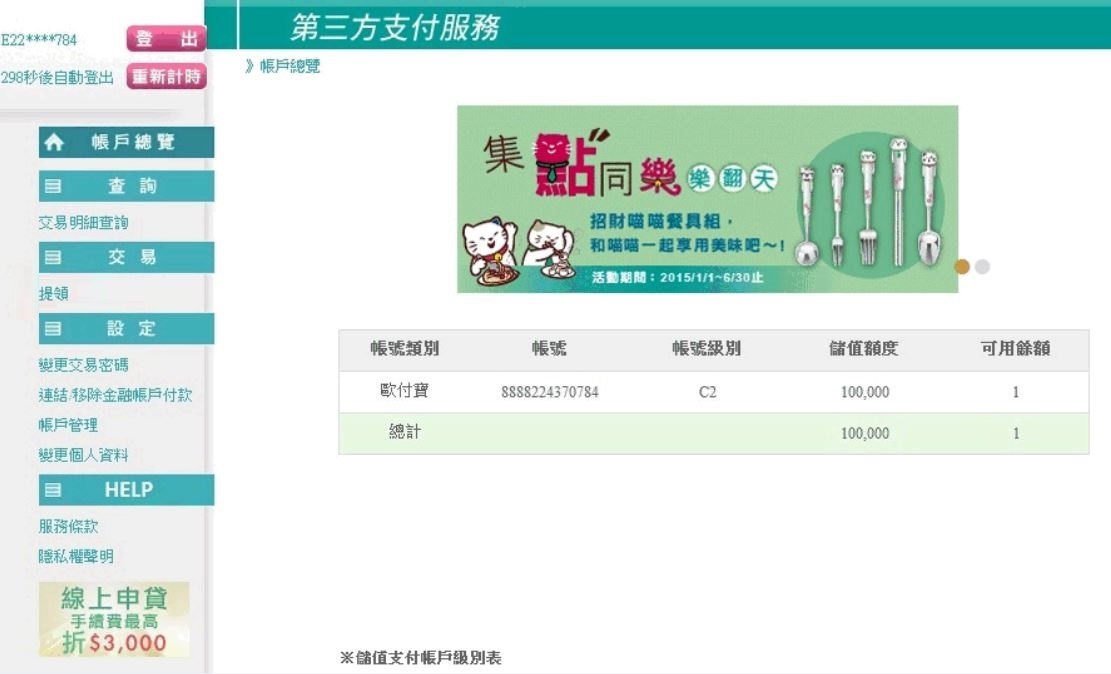View the 服務條款 terms of service
Screen dimensions: 1111x674
tap(68, 526)
